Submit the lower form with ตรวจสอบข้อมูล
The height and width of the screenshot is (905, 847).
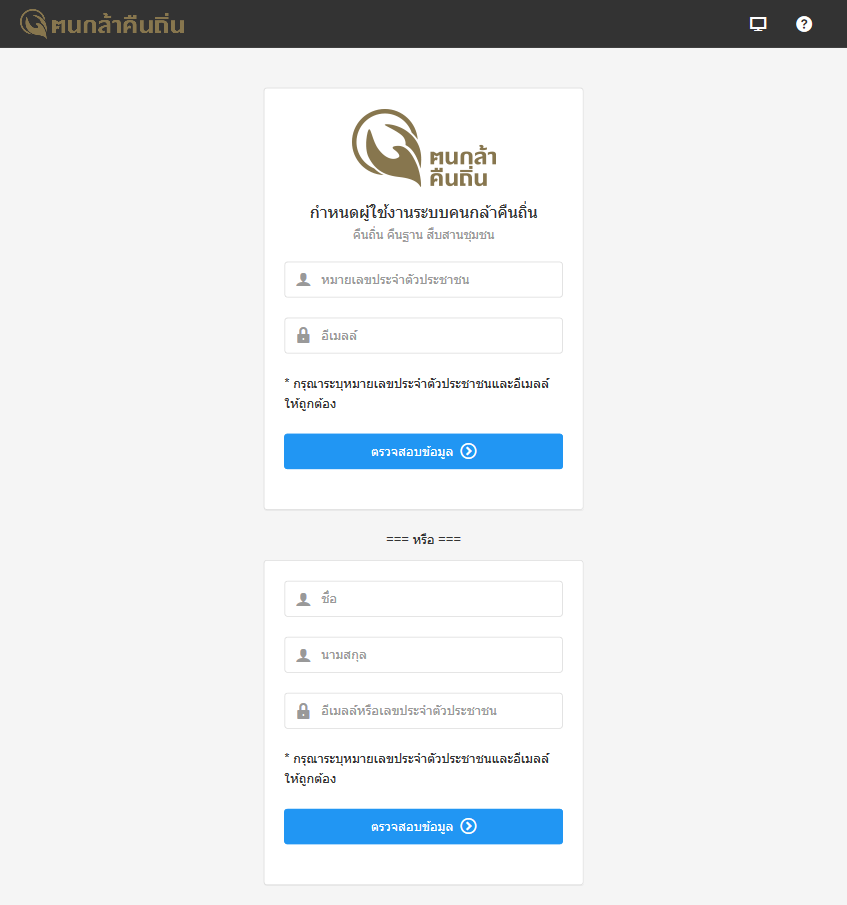click(424, 827)
